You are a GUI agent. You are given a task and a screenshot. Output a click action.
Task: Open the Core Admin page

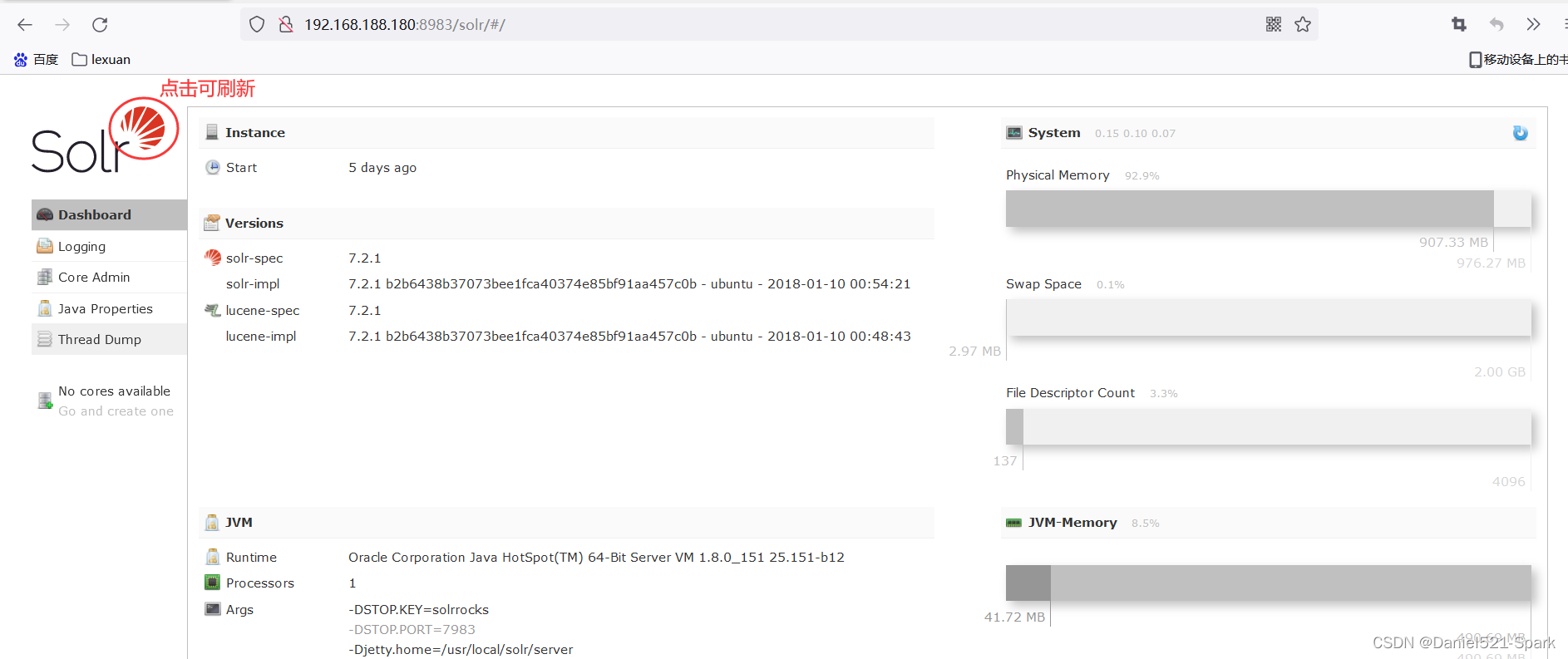pyautogui.click(x=109, y=277)
